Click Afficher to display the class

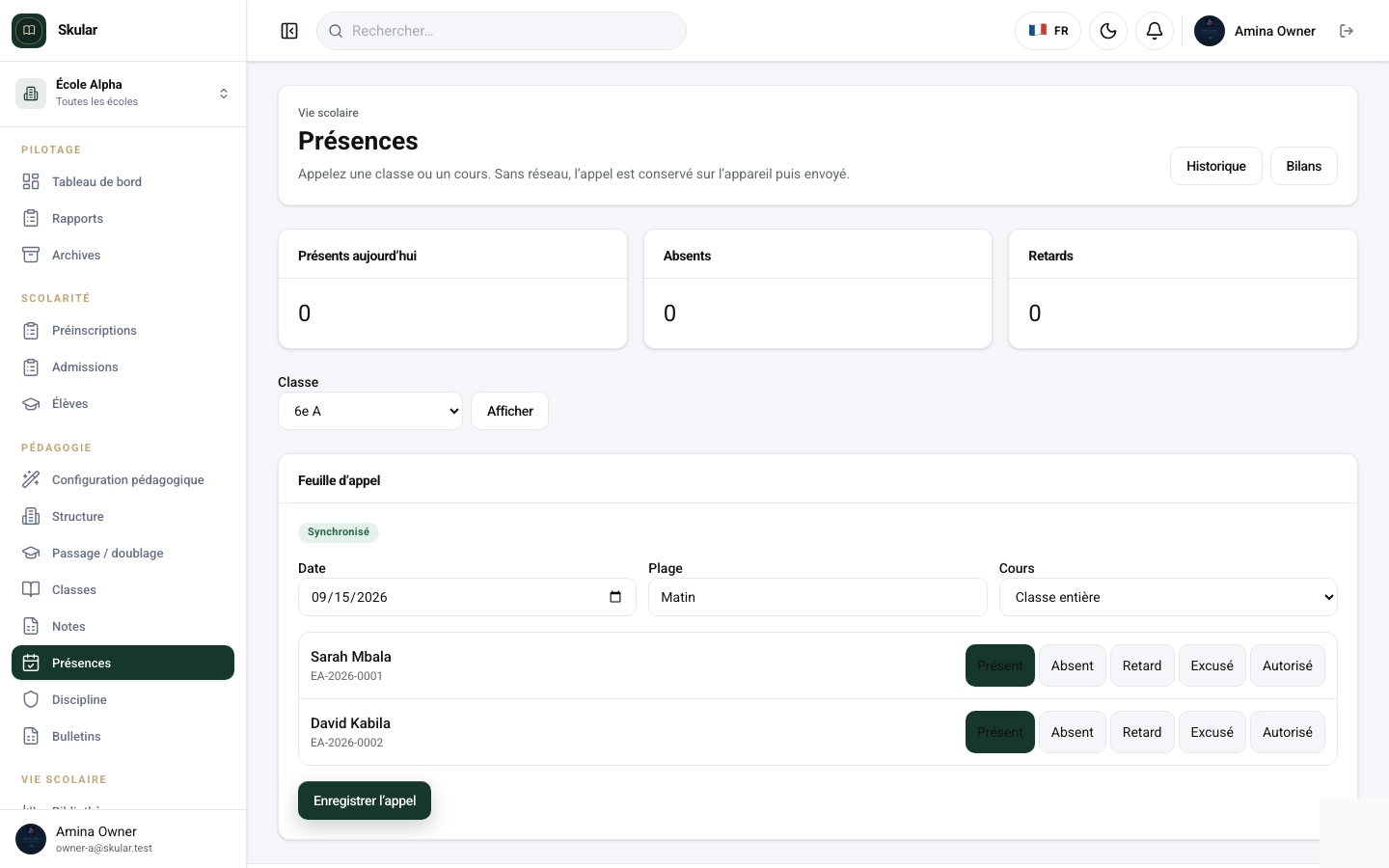point(509,411)
